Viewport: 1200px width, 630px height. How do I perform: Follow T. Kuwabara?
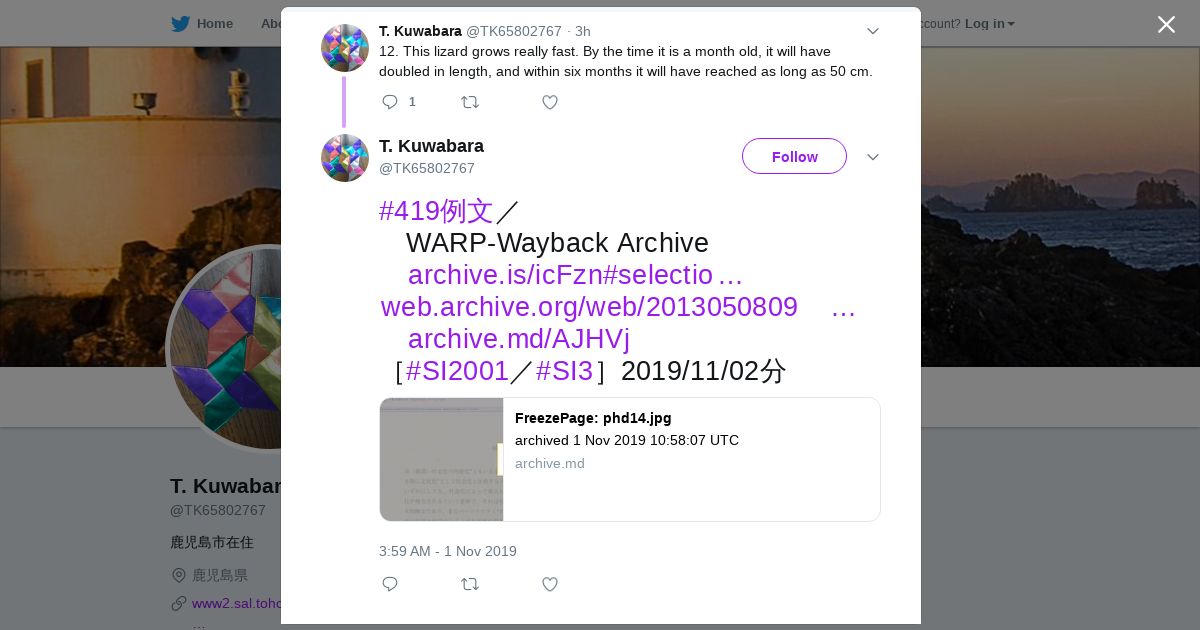(794, 156)
